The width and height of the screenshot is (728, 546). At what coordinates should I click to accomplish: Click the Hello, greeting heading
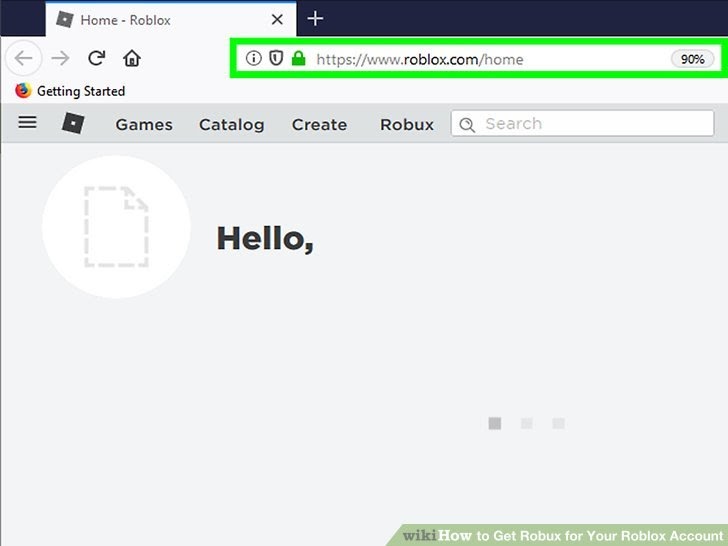[x=265, y=239]
